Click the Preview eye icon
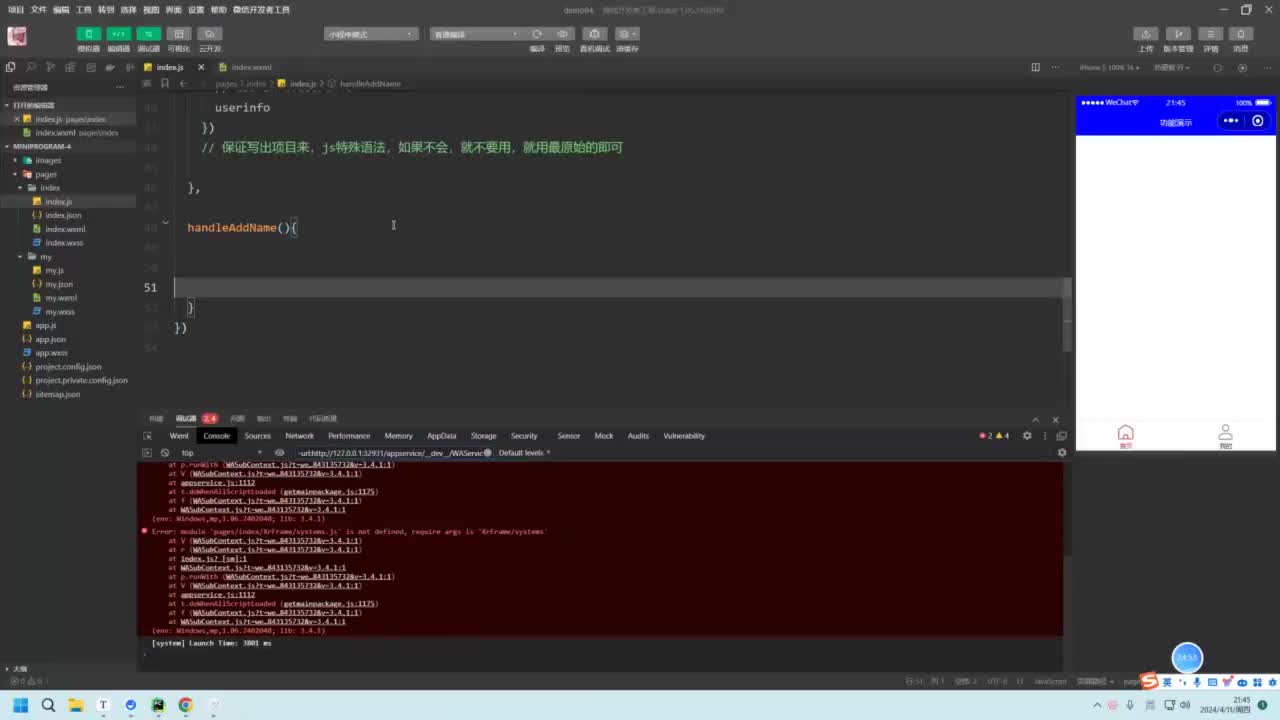 pos(562,34)
